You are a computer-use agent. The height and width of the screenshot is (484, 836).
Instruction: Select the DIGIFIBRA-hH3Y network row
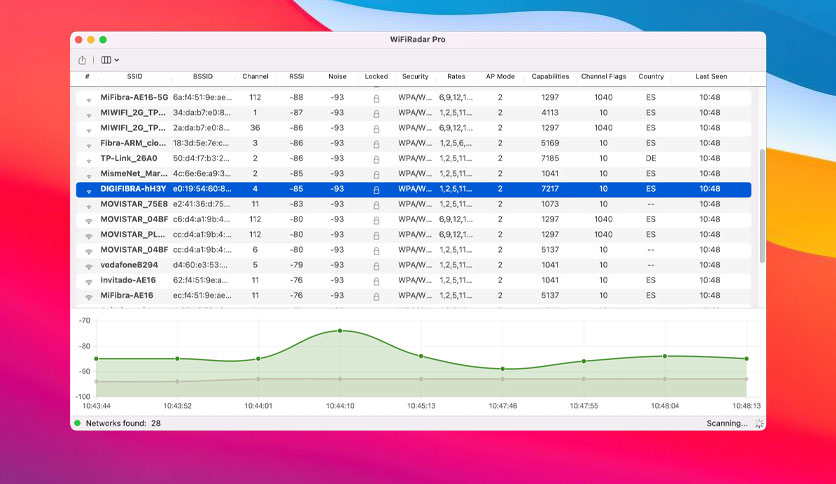coord(413,189)
